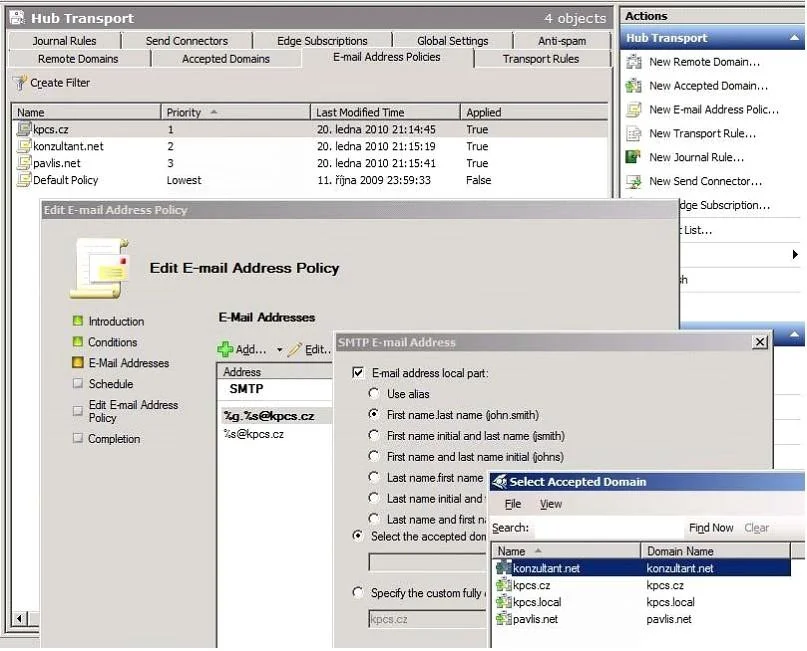Open the Accepted Domains tab
The width and height of the screenshot is (807, 651).
225,59
